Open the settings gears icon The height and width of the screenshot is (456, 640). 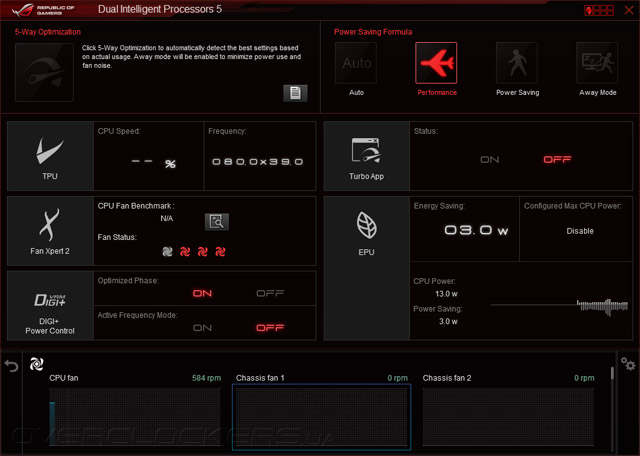[628, 363]
